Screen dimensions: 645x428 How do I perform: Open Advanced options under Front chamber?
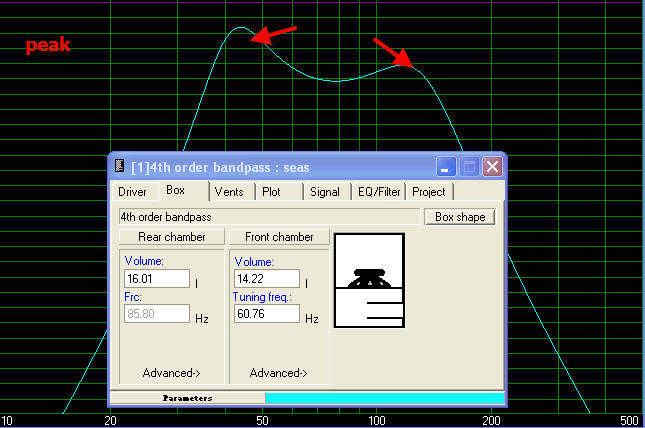tap(278, 373)
